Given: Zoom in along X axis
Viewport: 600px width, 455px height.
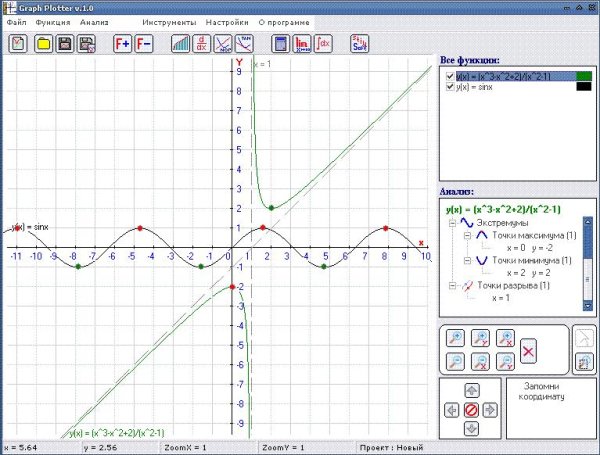Looking at the screenshot, I should click(505, 338).
